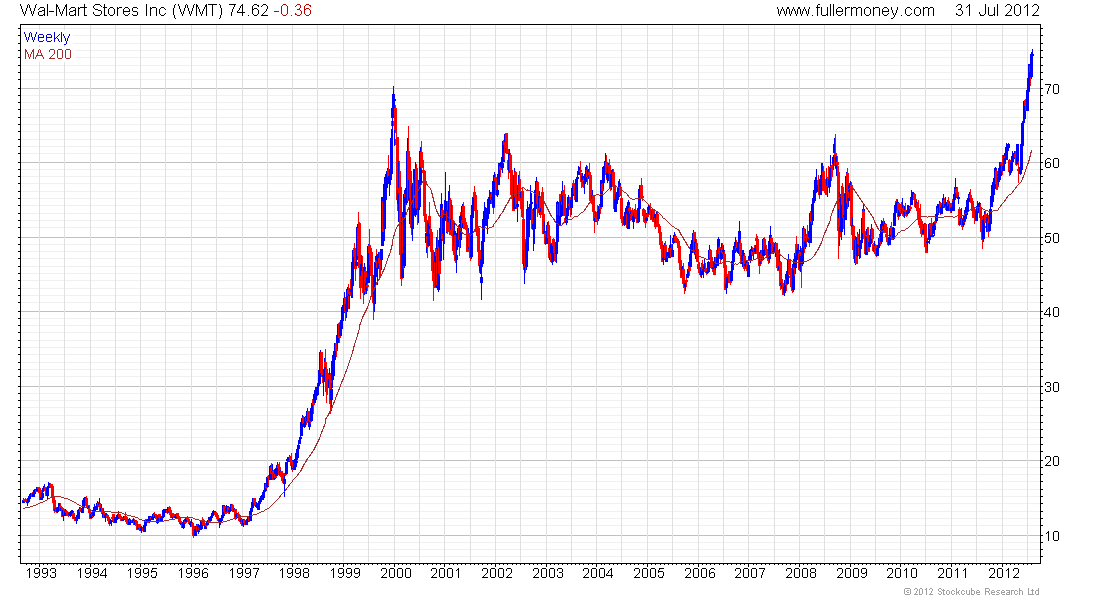The height and width of the screenshot is (600, 1100).
Task: Click the 2011 year label on x-axis
Action: [x=953, y=573]
